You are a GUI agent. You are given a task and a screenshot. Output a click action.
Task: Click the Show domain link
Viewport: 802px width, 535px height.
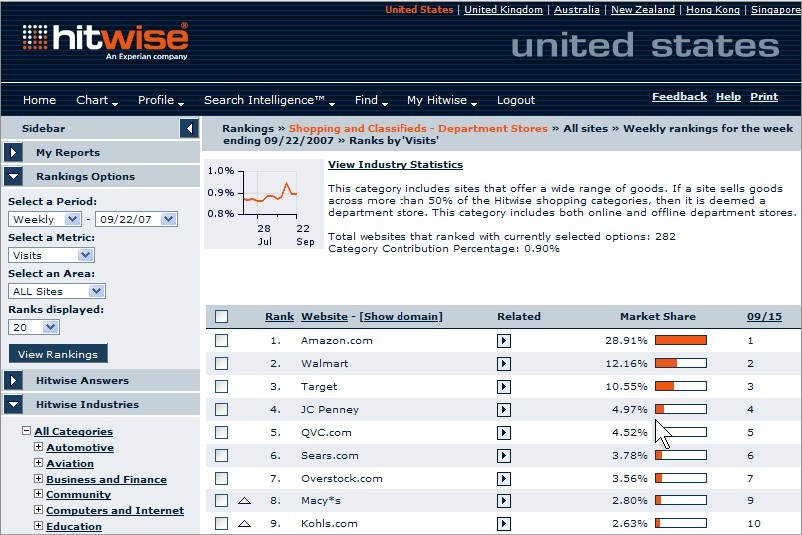(401, 317)
